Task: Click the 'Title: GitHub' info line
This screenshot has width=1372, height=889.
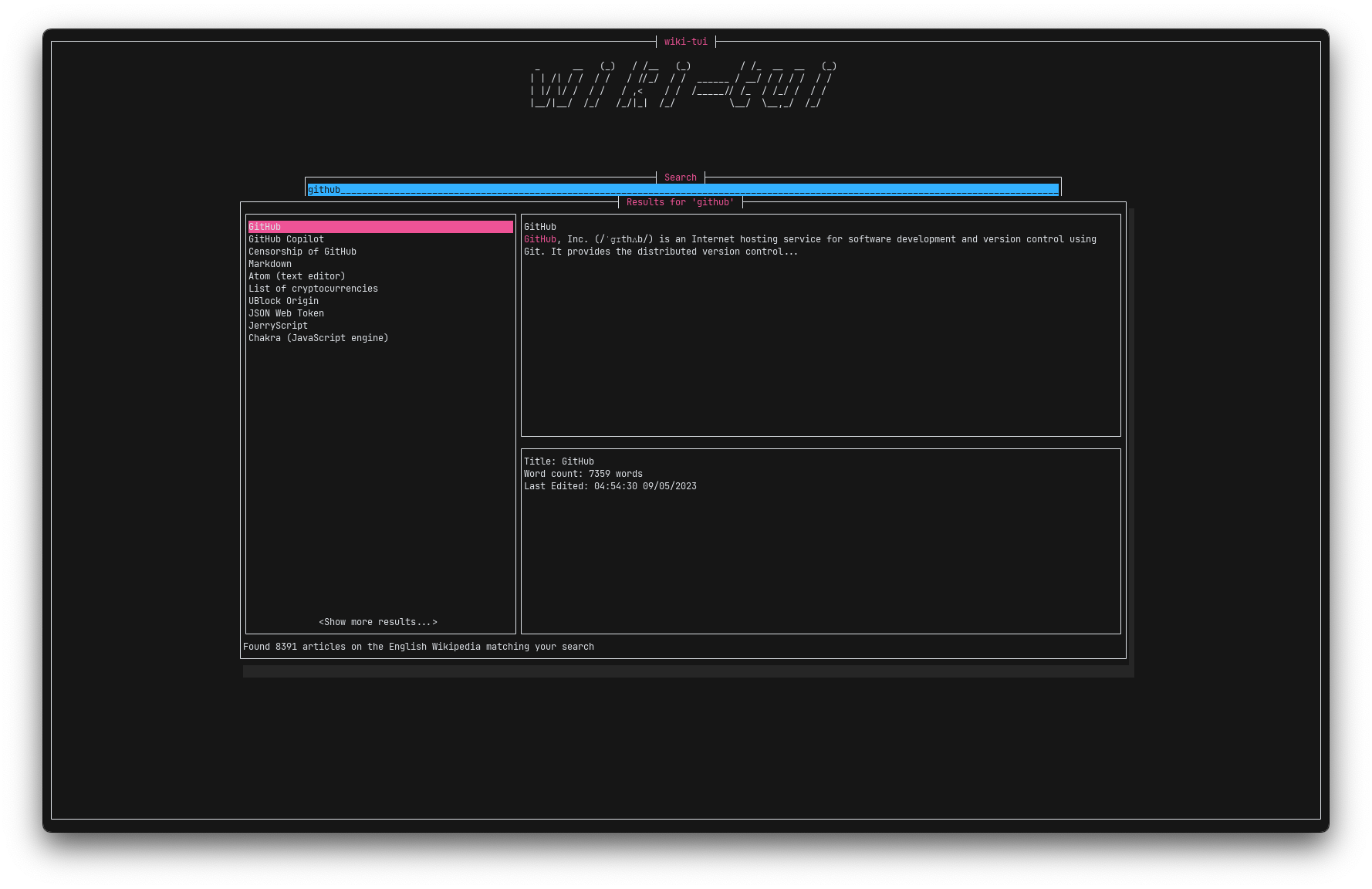Action: click(x=559, y=461)
